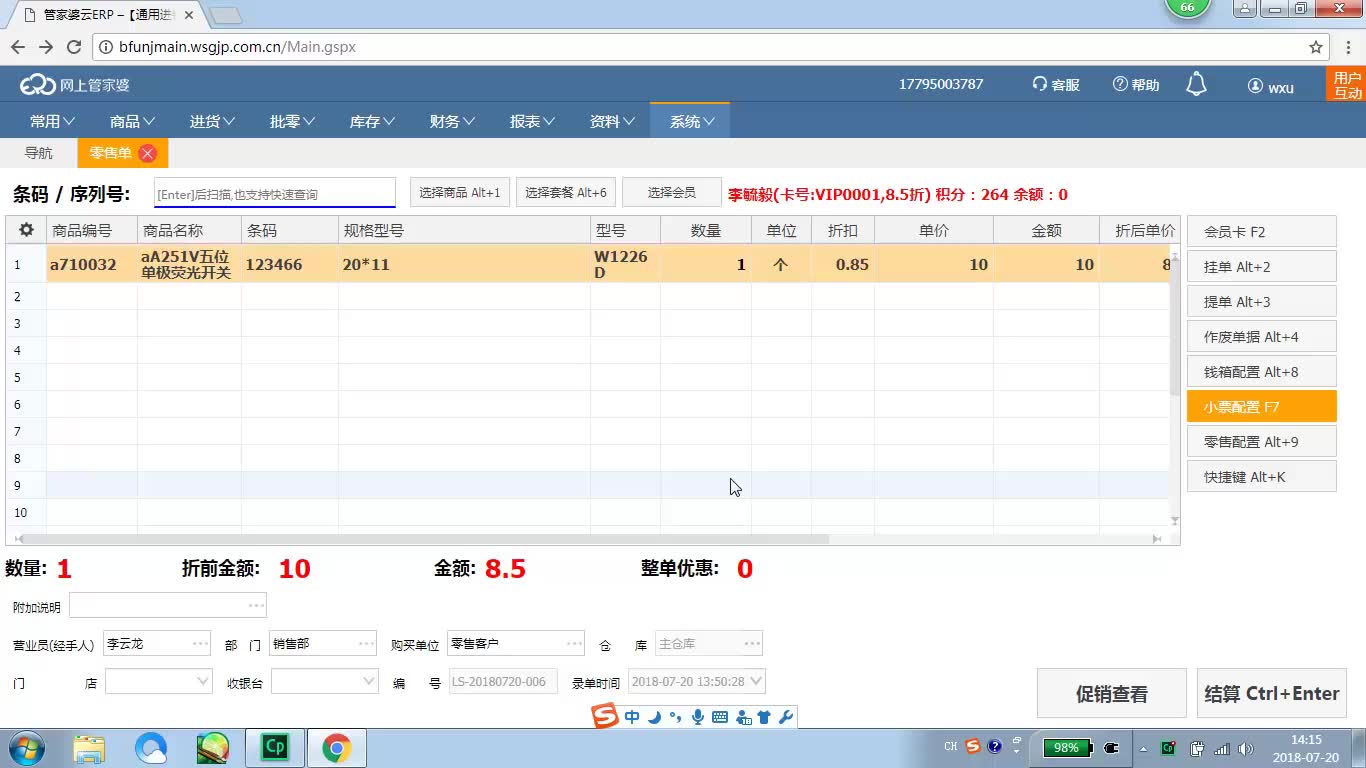Open the 批零 menu
Viewport: 1366px width, 768px height.
click(292, 121)
